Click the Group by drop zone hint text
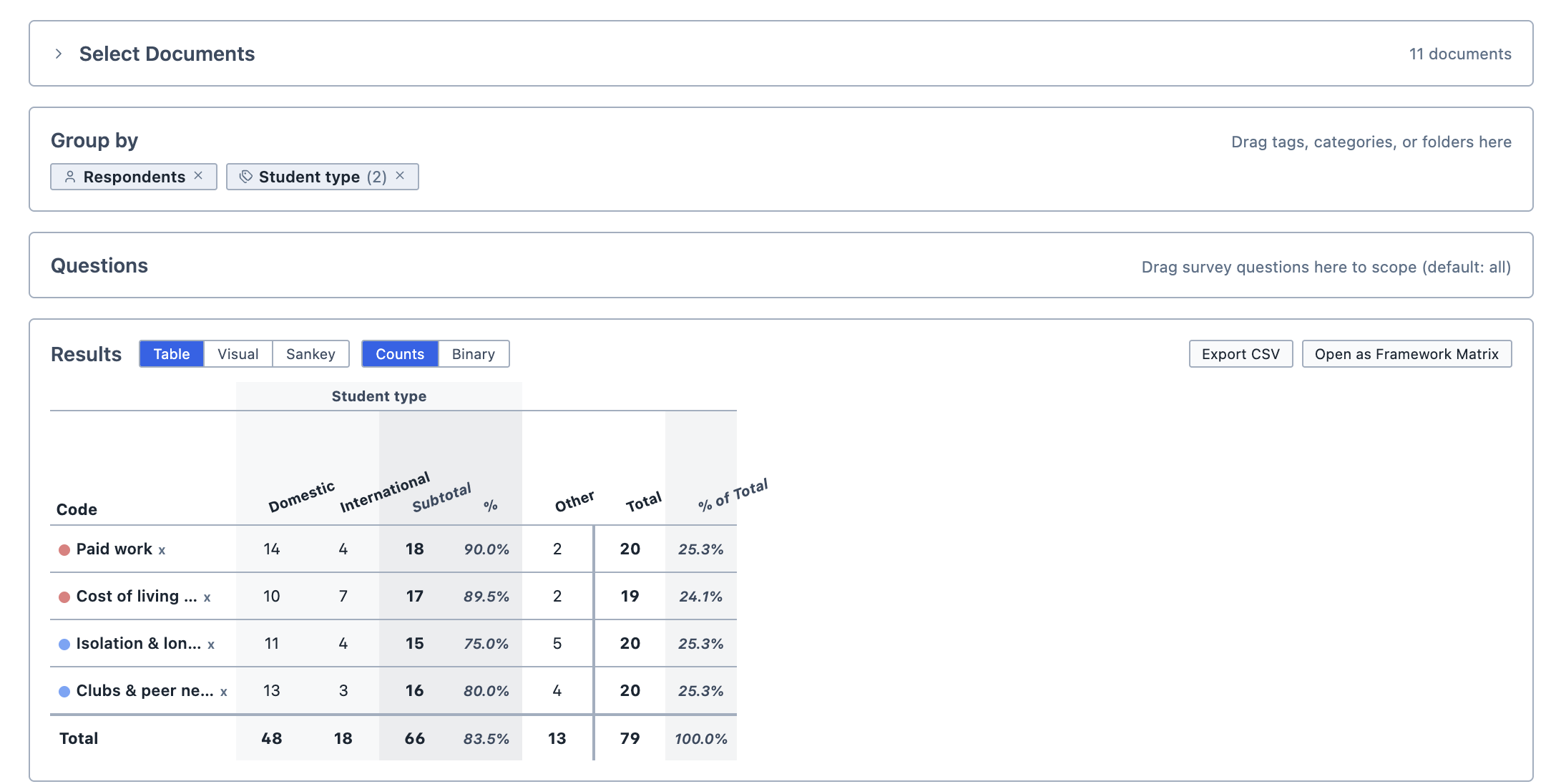The width and height of the screenshot is (1561, 784). click(1371, 142)
